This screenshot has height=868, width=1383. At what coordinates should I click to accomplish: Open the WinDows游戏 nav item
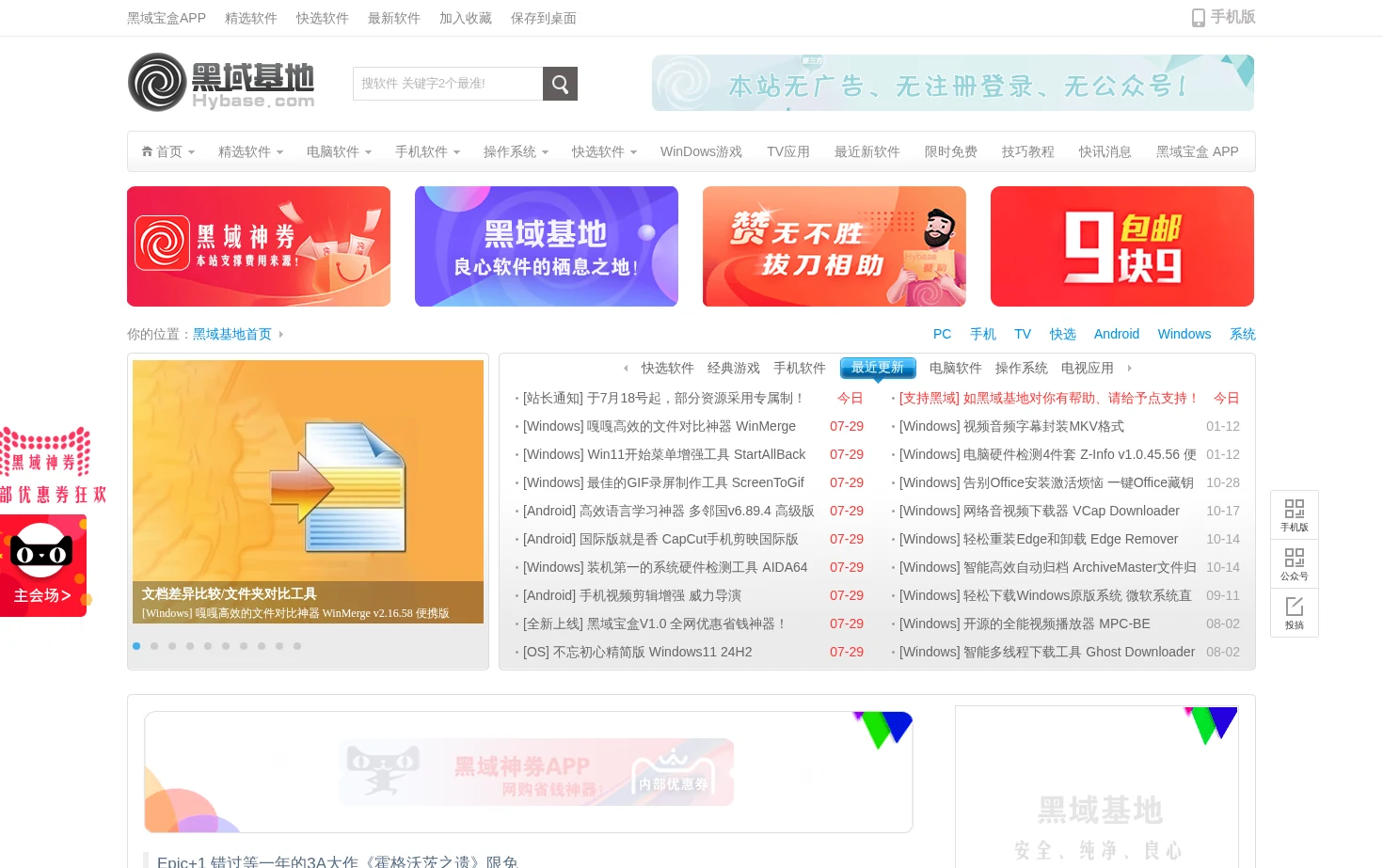coord(701,151)
